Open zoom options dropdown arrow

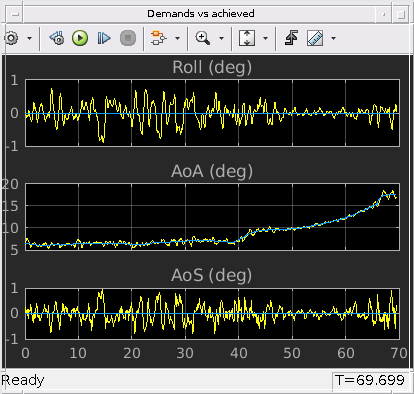(221, 38)
